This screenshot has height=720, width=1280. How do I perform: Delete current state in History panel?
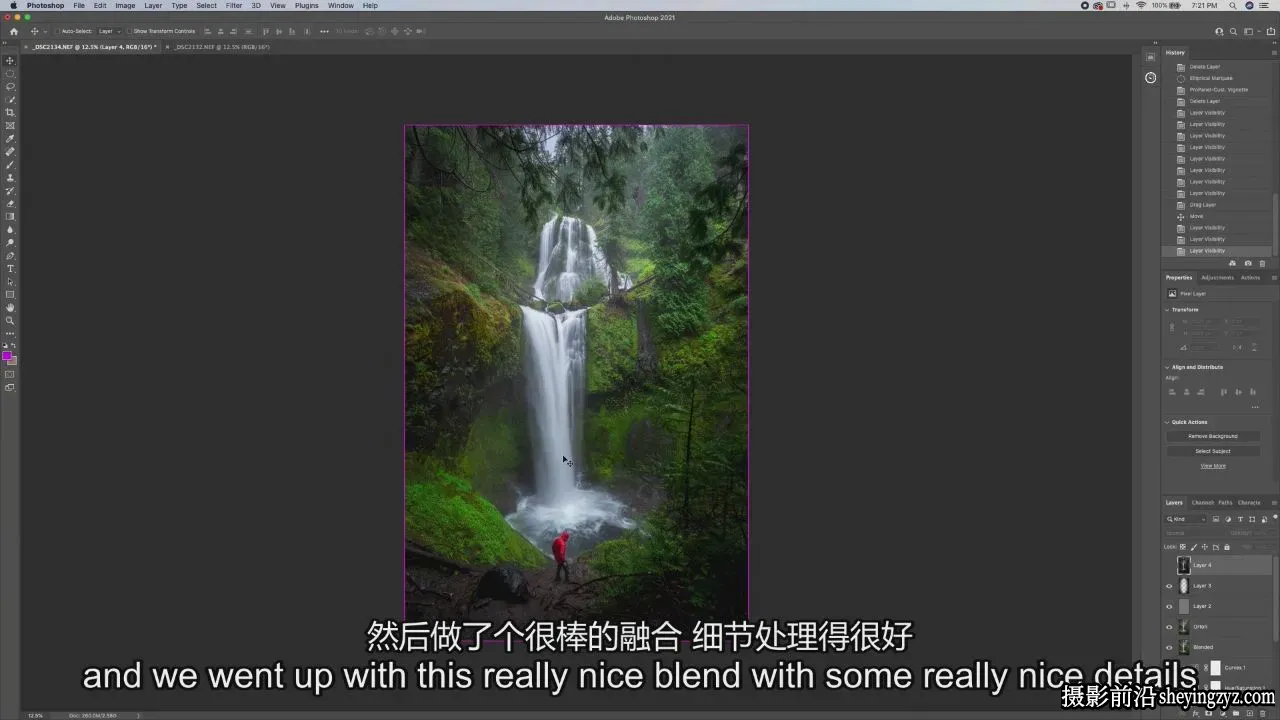(1262, 263)
